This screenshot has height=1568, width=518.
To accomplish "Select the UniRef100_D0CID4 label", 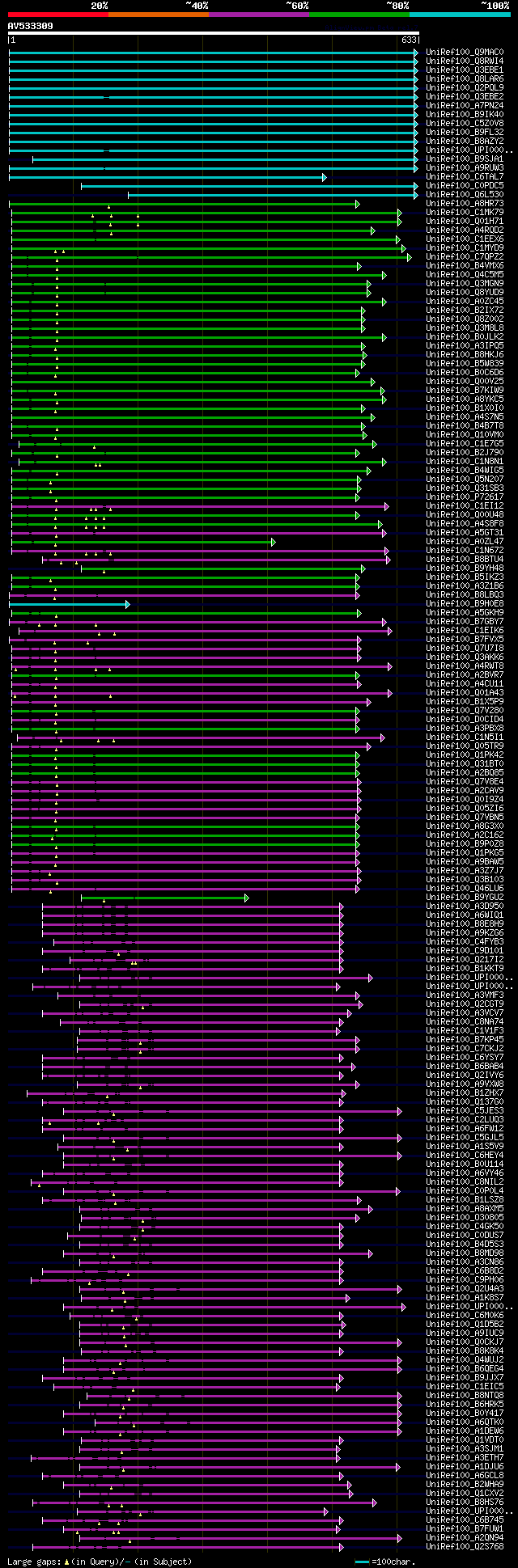I will coord(465,720).
